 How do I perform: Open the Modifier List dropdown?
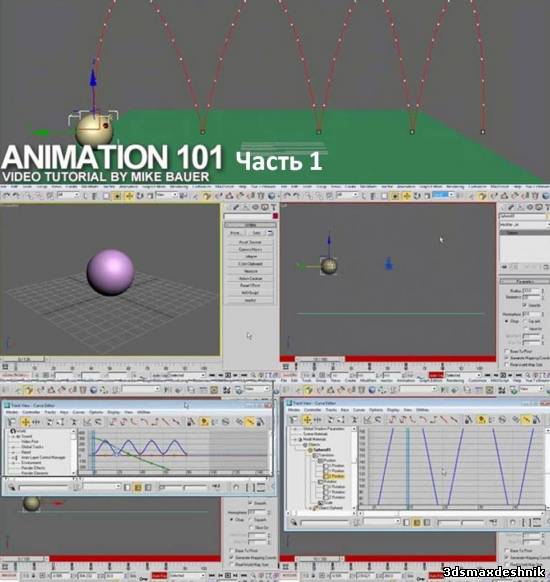coord(524,225)
